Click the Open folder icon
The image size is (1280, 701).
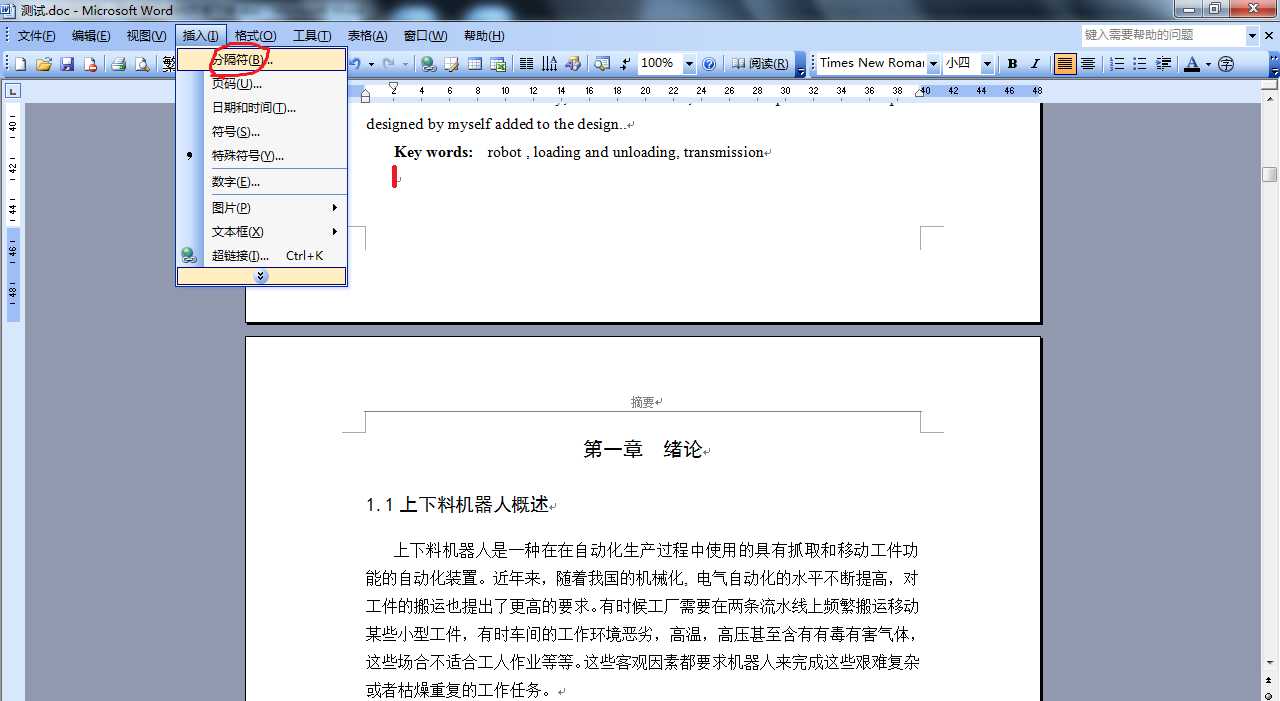[44, 64]
